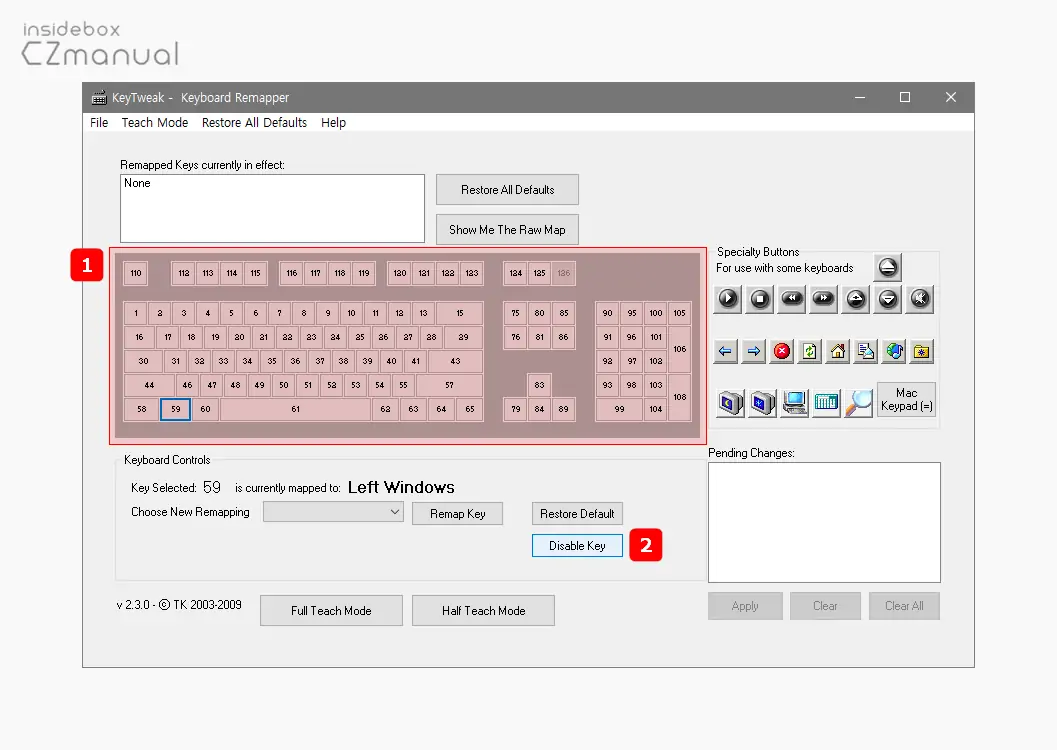
Task: Open the Help menu
Action: click(x=333, y=123)
